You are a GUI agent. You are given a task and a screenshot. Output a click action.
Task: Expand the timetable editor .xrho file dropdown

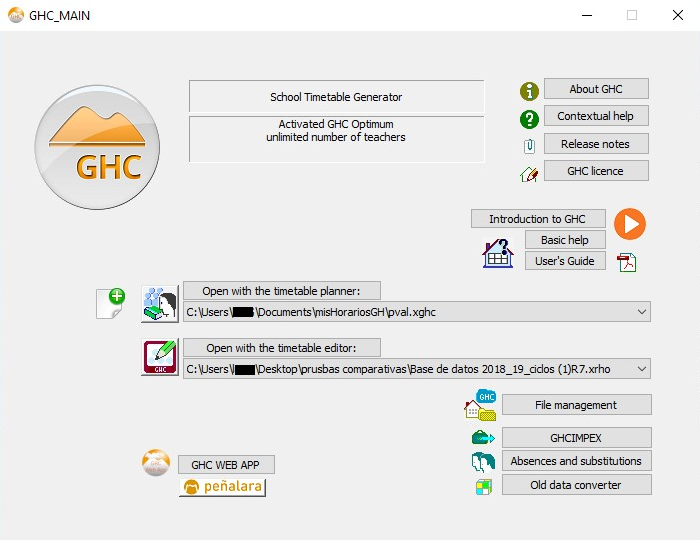642,369
